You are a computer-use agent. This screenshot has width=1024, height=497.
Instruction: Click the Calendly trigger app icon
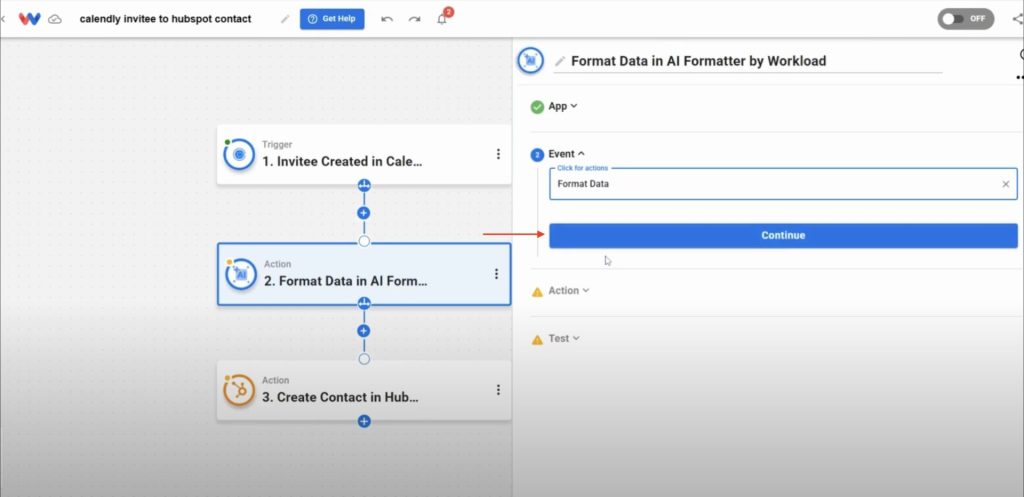239,155
